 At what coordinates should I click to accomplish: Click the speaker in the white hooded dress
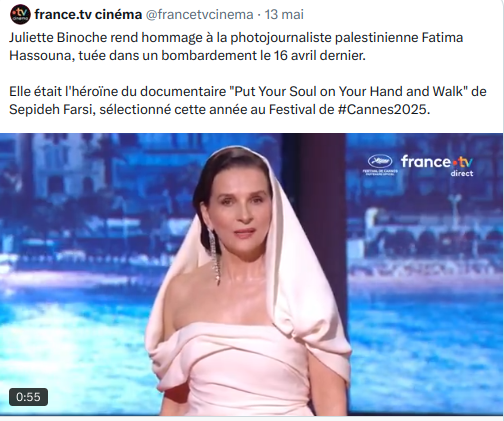[248, 280]
